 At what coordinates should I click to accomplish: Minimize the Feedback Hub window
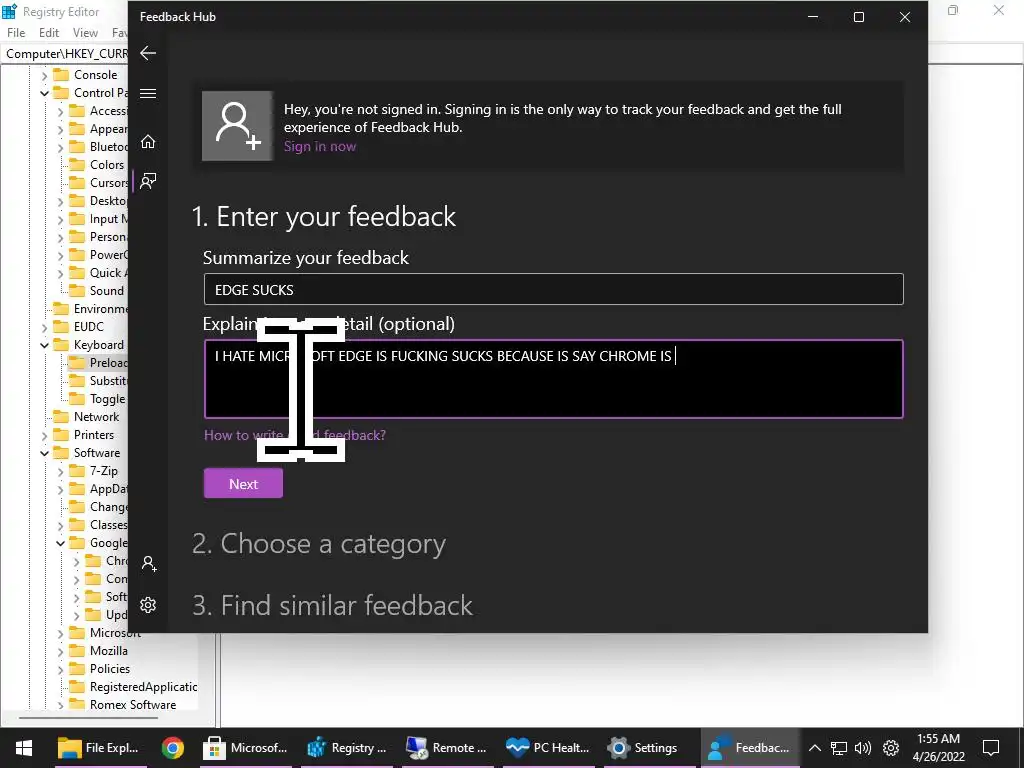813,17
